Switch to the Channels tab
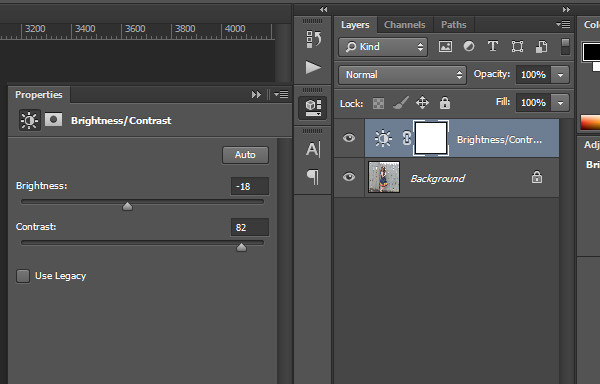The height and width of the screenshot is (384, 600). pyautogui.click(x=404, y=25)
